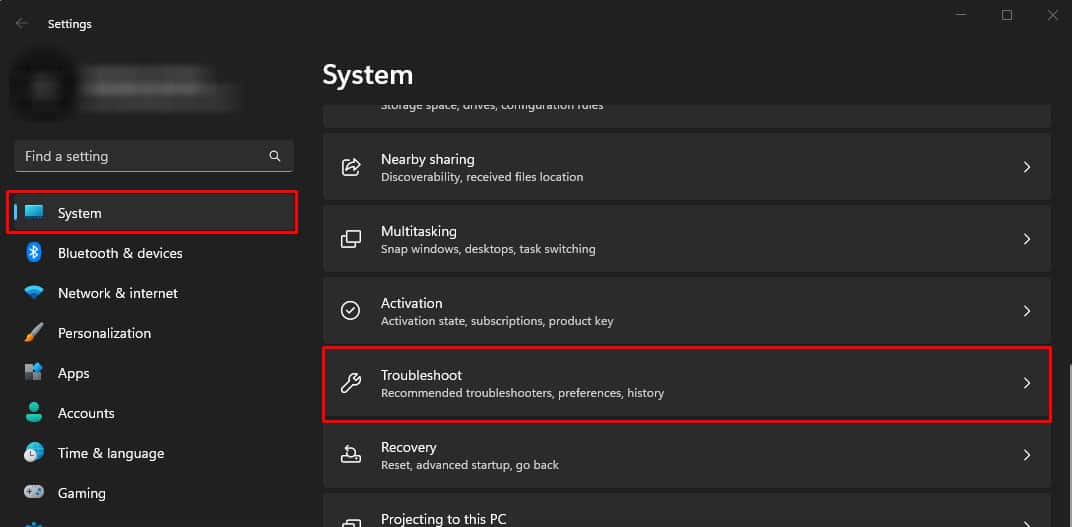Viewport: 1072px width, 527px height.
Task: Open Personalization settings
Action: [x=152, y=333]
